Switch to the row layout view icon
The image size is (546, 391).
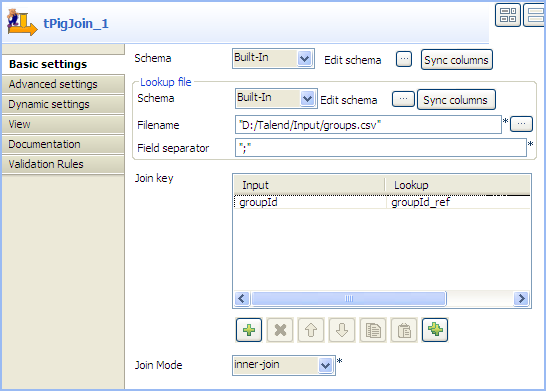point(535,15)
